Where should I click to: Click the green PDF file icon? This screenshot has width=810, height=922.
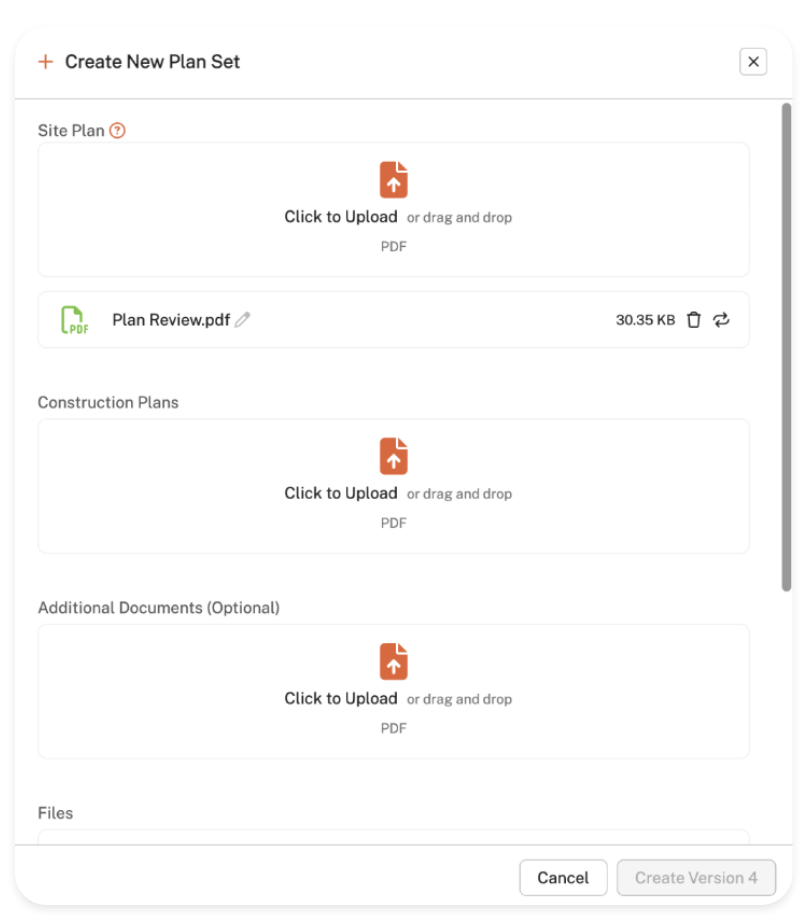tap(73, 320)
